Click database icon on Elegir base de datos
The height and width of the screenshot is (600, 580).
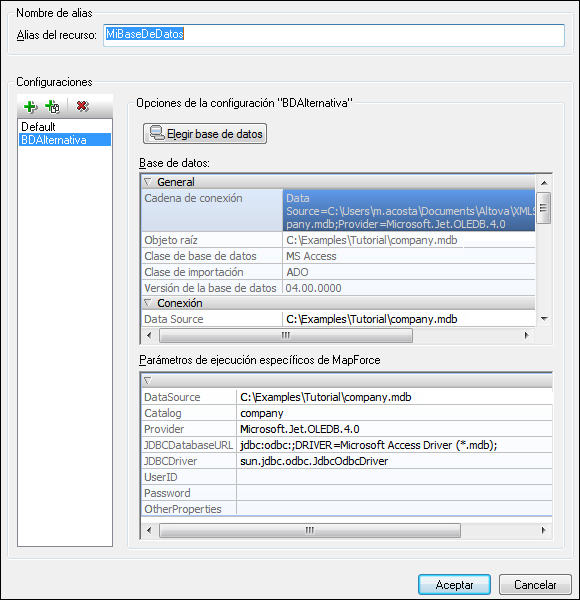(157, 133)
